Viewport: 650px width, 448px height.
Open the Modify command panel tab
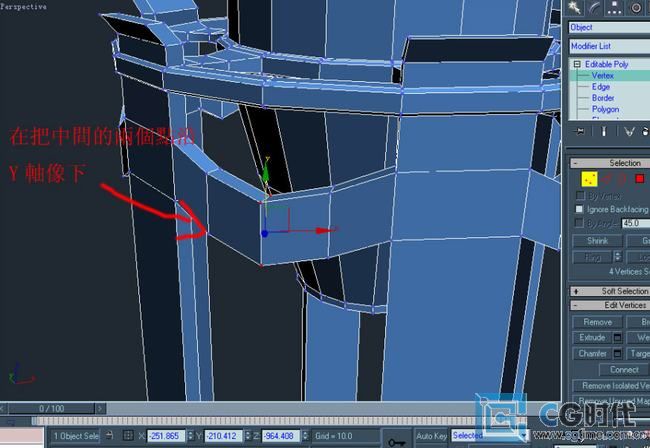(594, 7)
